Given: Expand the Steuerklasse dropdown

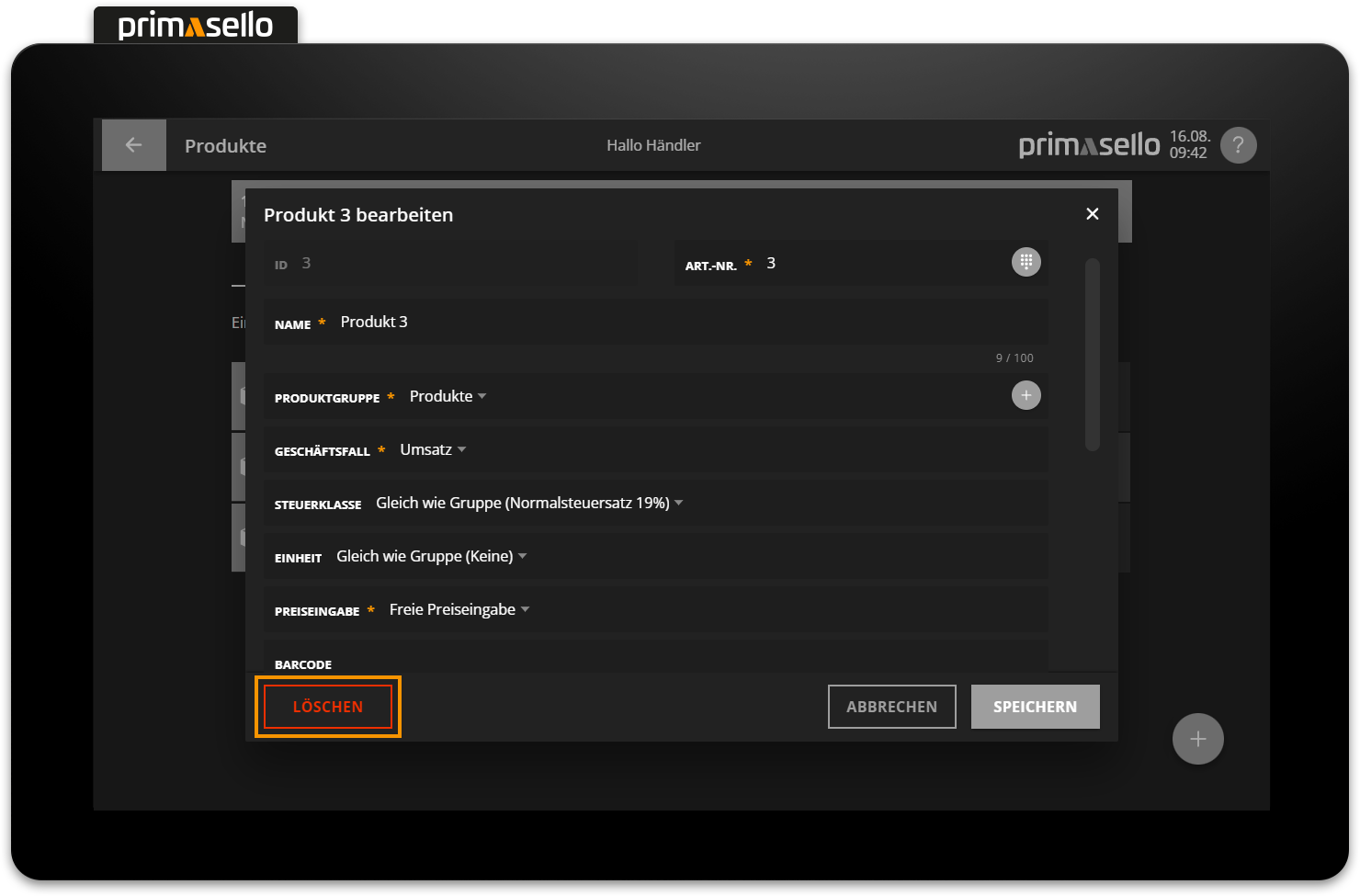Looking at the screenshot, I should [529, 503].
